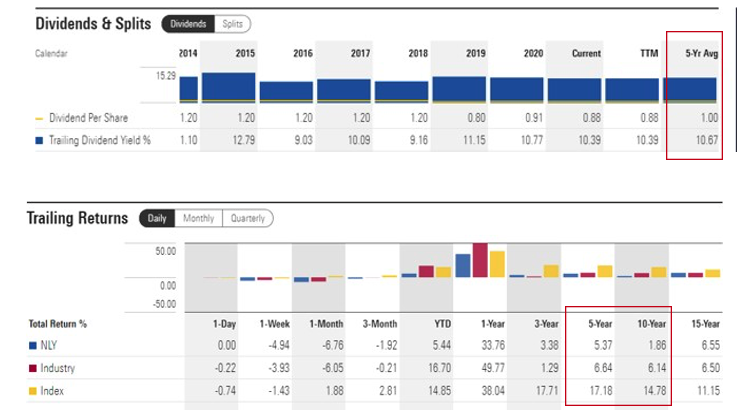This screenshot has width=743, height=415.
Task: Click the 2015 dividend bar in chart
Action: [x=228, y=87]
